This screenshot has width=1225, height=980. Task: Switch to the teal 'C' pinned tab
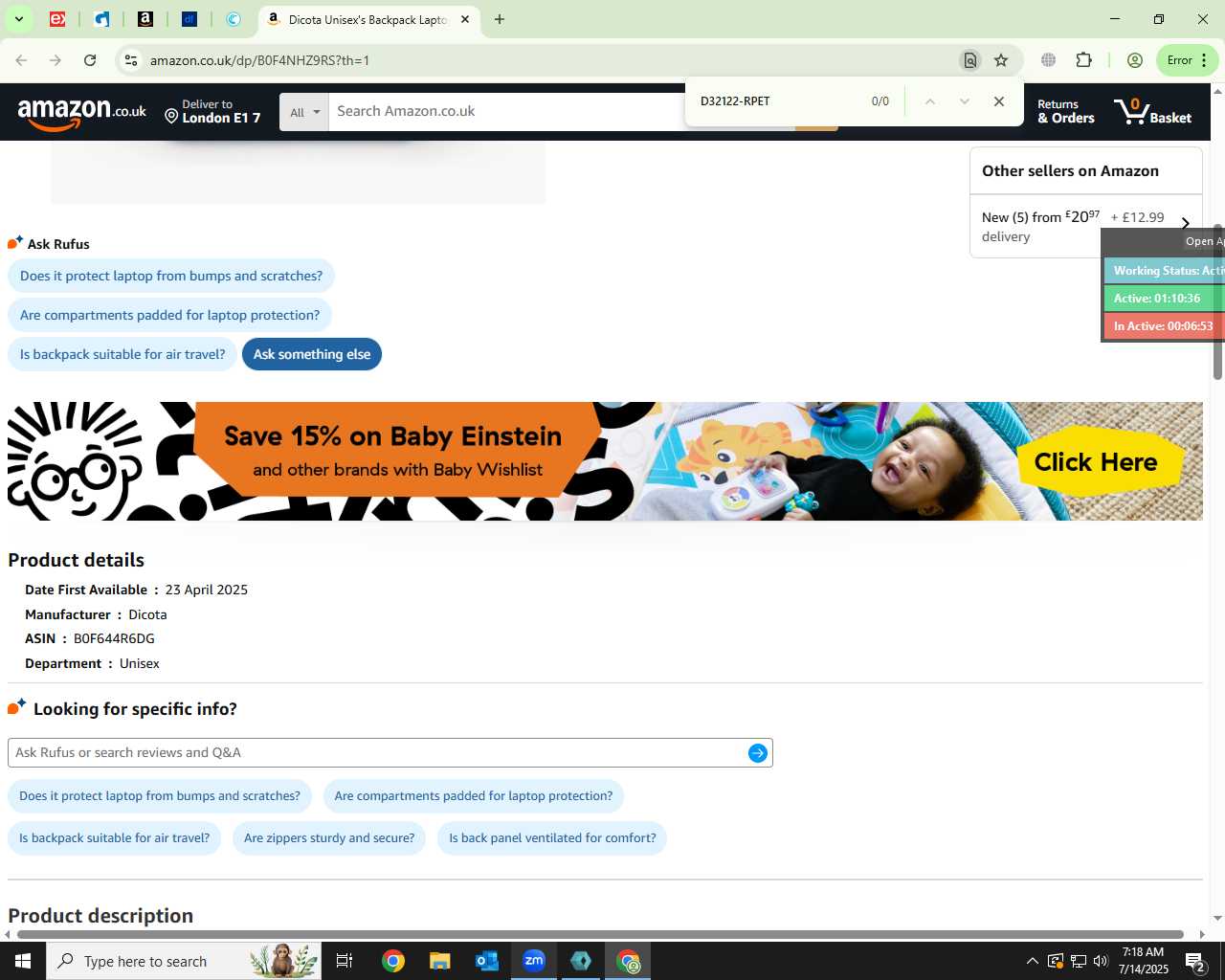click(x=234, y=19)
